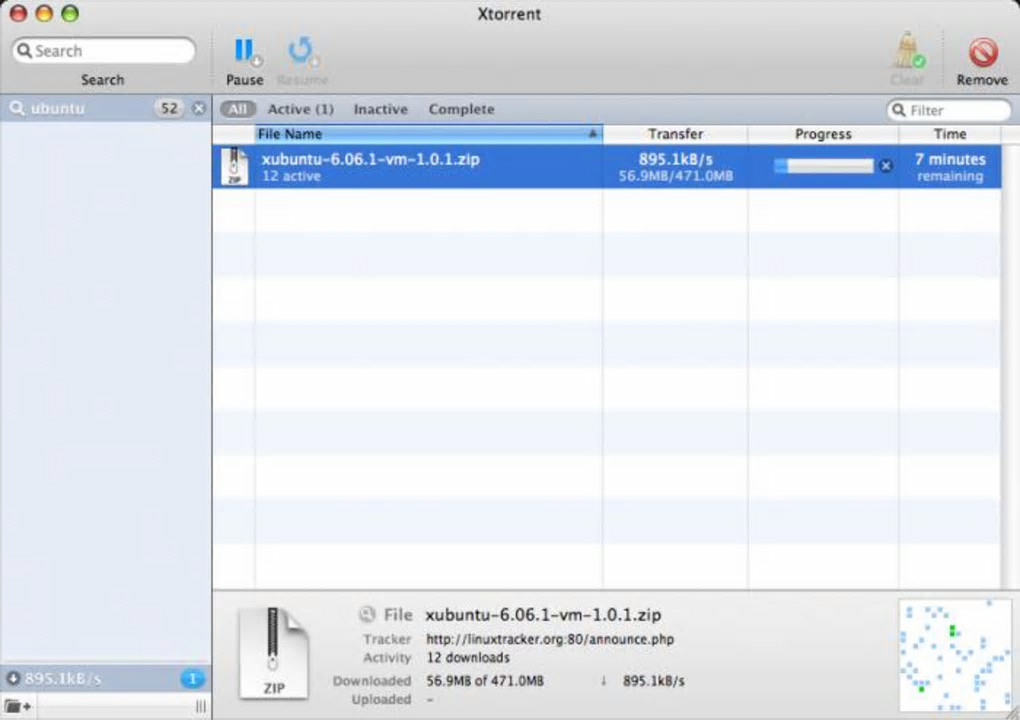
Task: Click the tracker URL linuxtracker.org
Action: tap(550, 639)
